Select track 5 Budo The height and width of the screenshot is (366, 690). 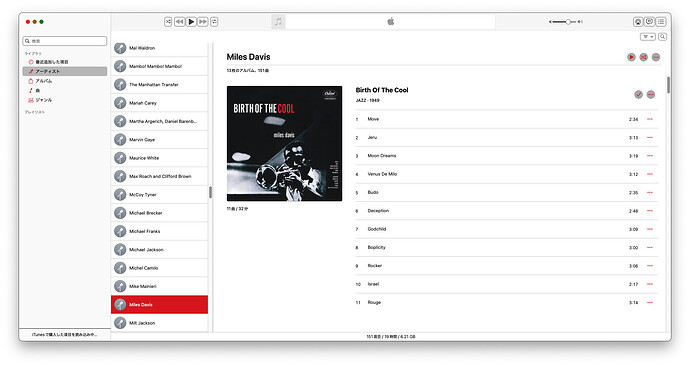[x=507, y=193]
